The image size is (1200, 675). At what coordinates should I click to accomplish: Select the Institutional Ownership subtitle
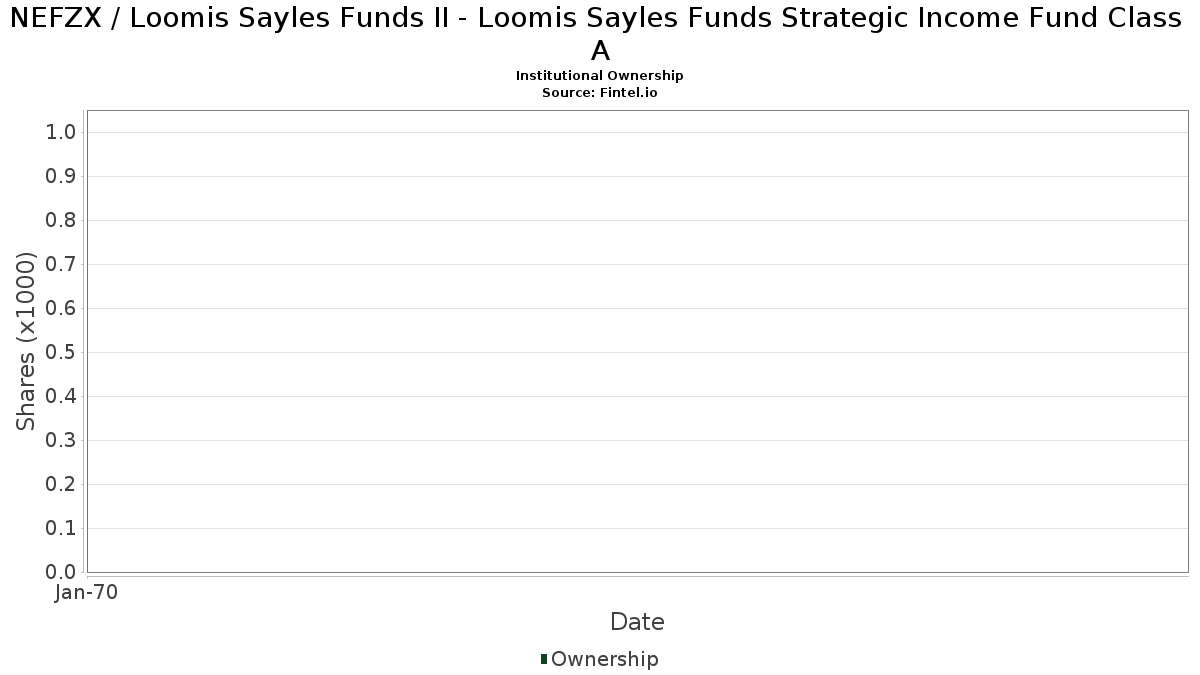(x=600, y=76)
